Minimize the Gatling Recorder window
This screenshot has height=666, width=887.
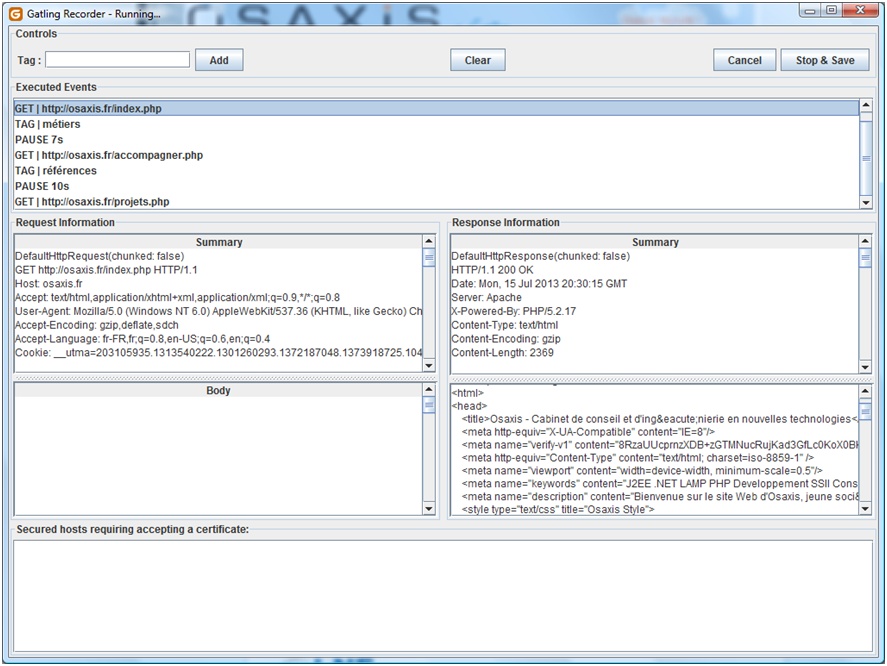click(810, 10)
